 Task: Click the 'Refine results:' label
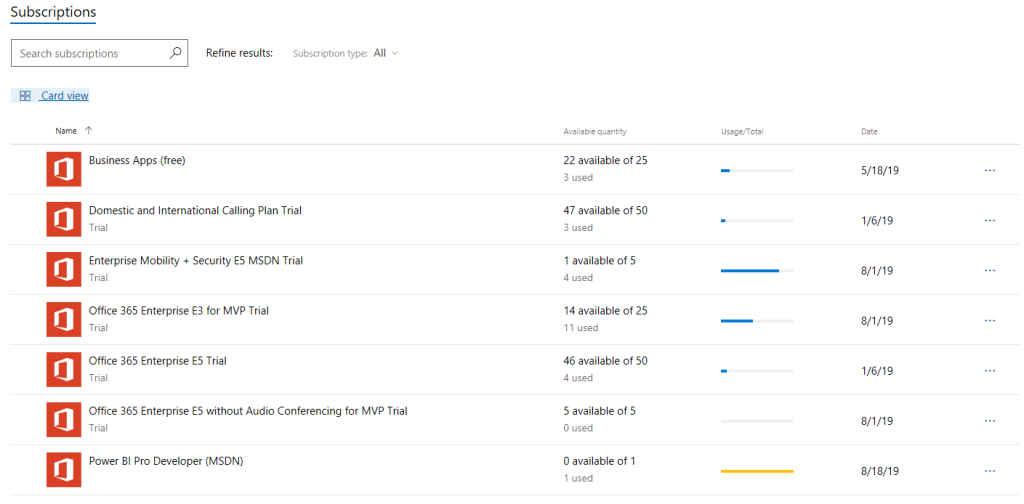[x=239, y=54]
